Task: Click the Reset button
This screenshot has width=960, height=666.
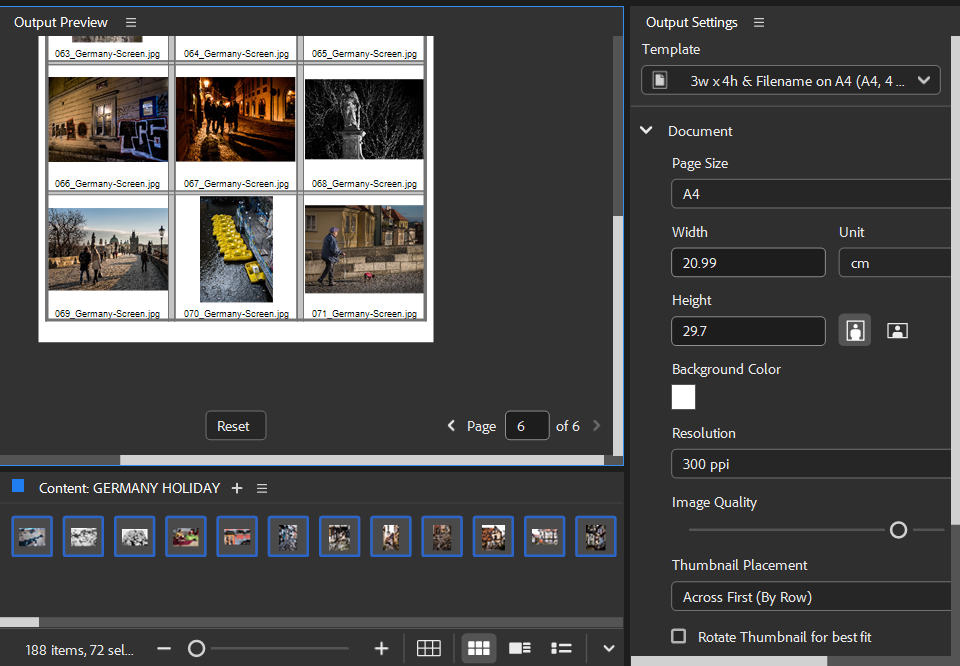Action: coord(233,426)
